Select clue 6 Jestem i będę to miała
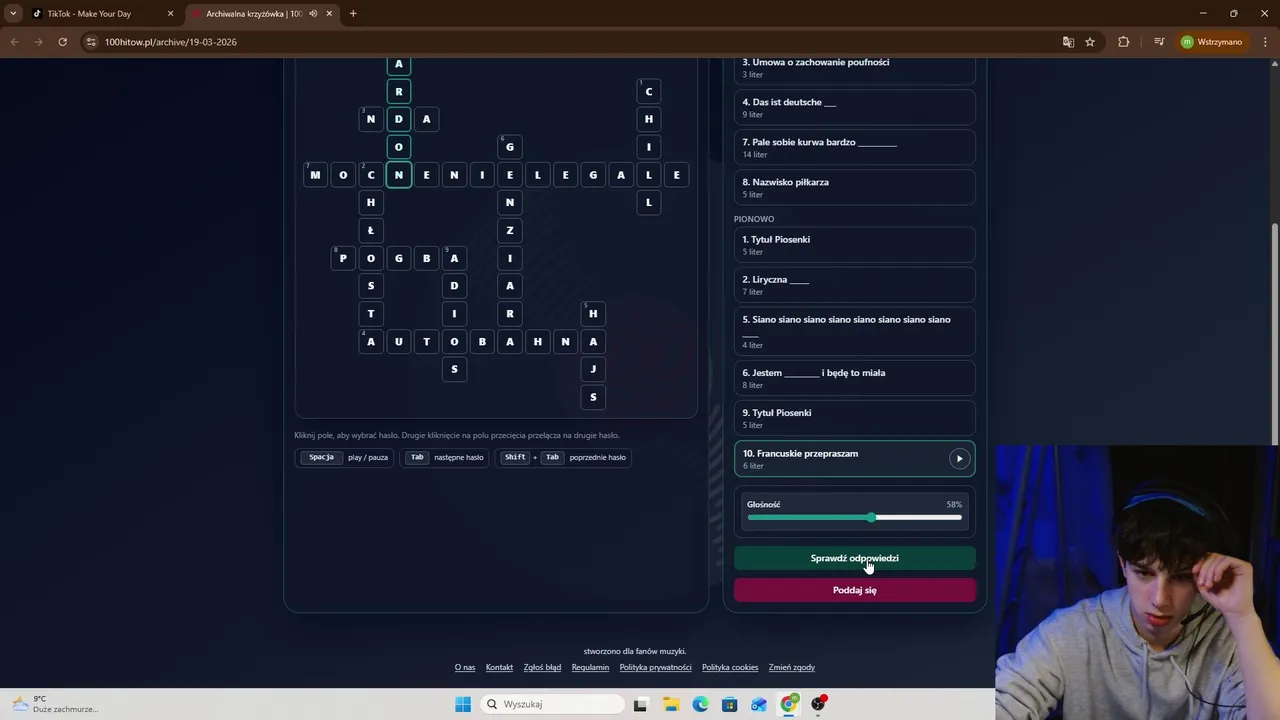Image resolution: width=1280 pixels, height=720 pixels. coord(854,377)
